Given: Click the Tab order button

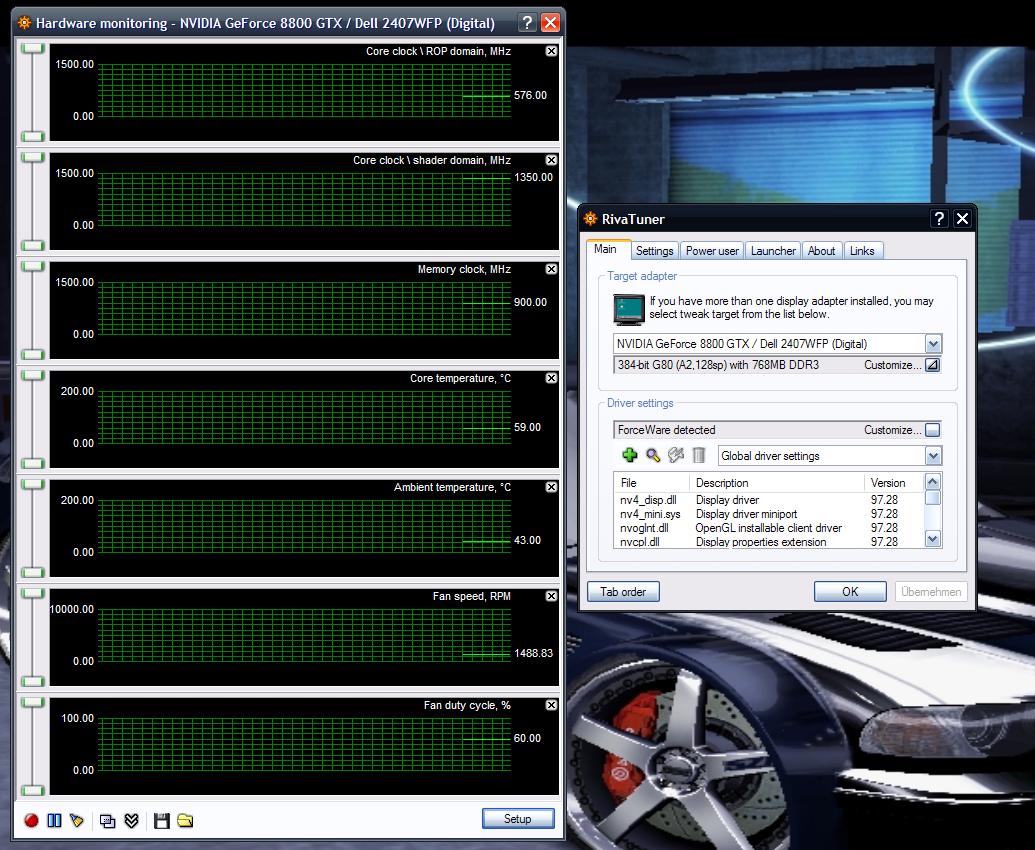Looking at the screenshot, I should pyautogui.click(x=623, y=591).
